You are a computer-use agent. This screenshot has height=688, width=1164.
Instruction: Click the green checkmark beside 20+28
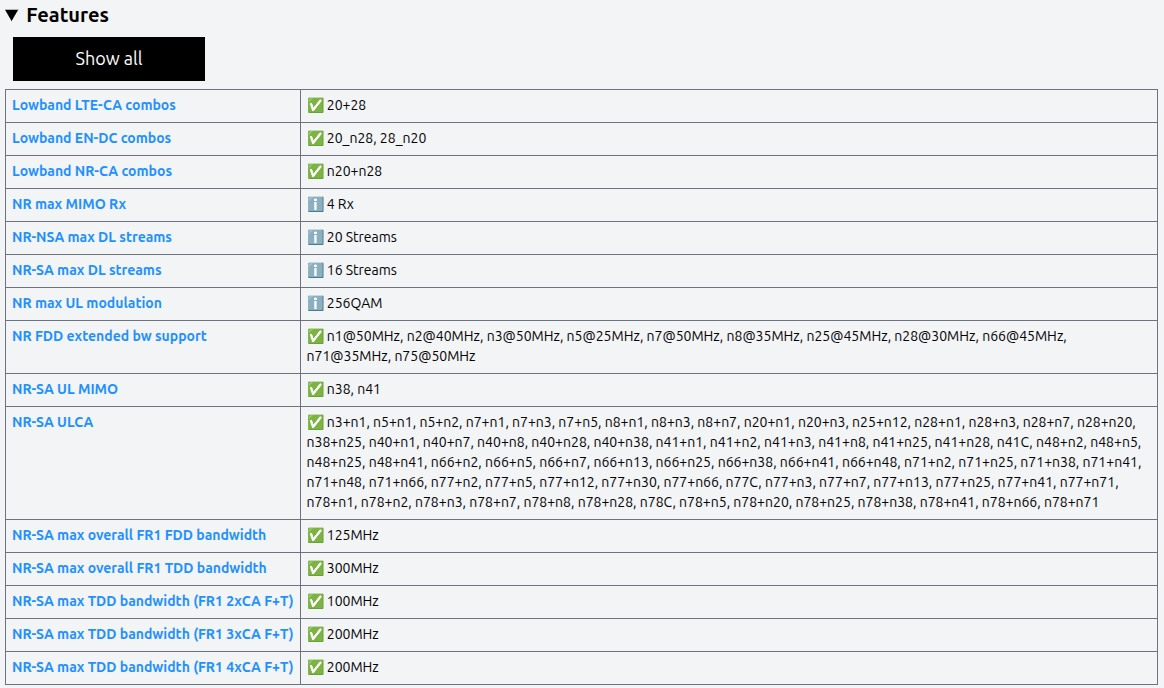315,105
